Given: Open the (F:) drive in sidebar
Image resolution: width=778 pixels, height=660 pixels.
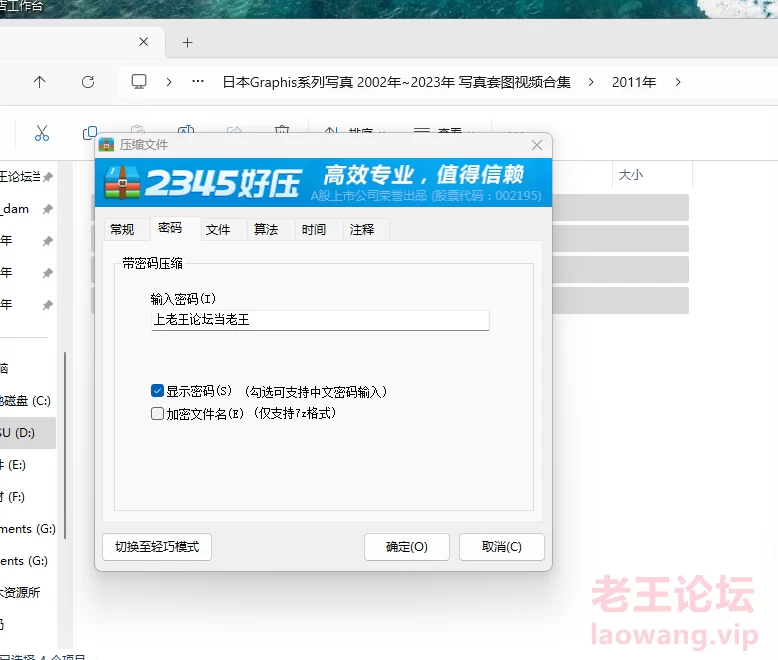Looking at the screenshot, I should pos(28,497).
